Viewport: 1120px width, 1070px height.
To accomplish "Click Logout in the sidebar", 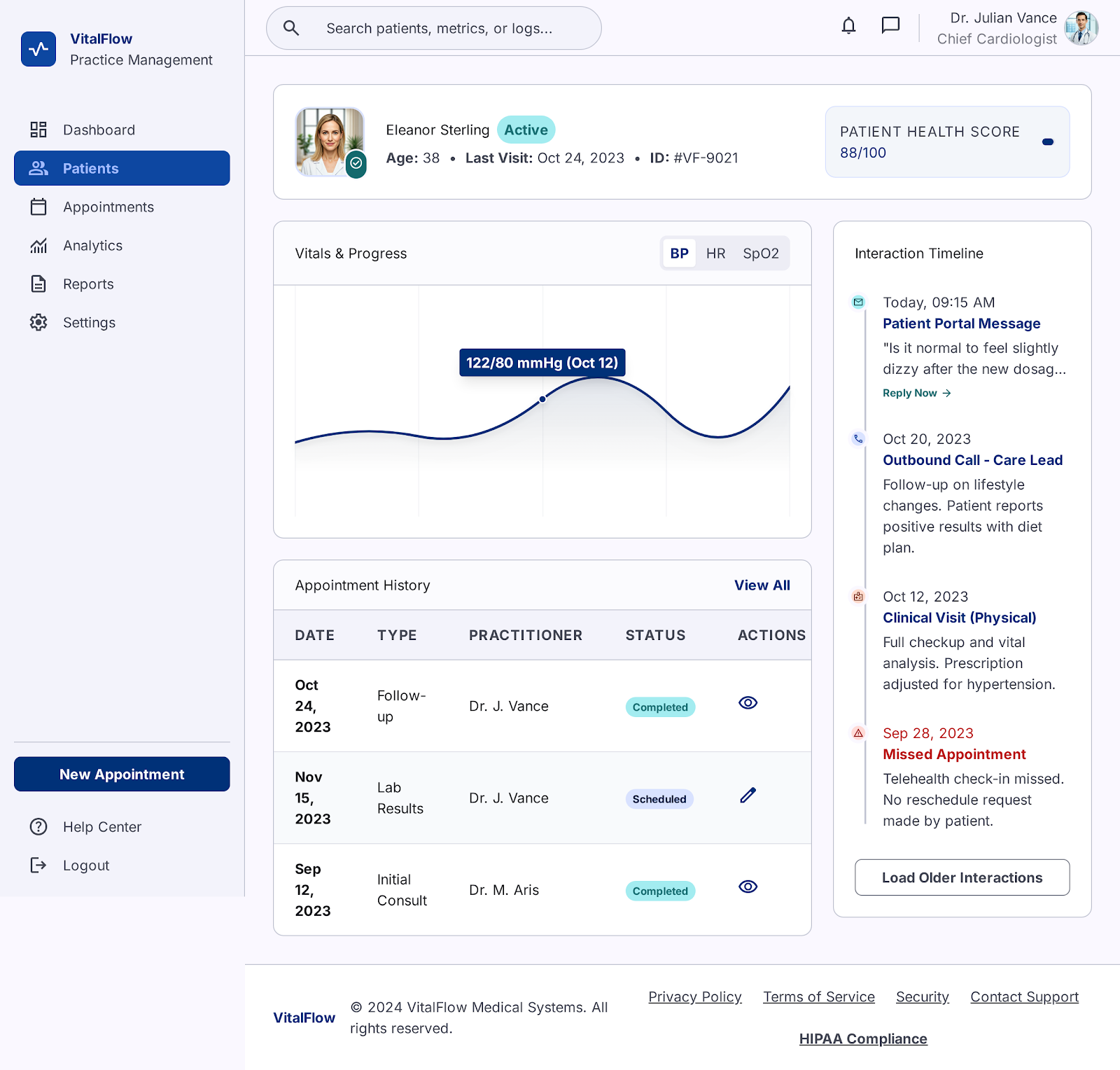I will [122, 866].
